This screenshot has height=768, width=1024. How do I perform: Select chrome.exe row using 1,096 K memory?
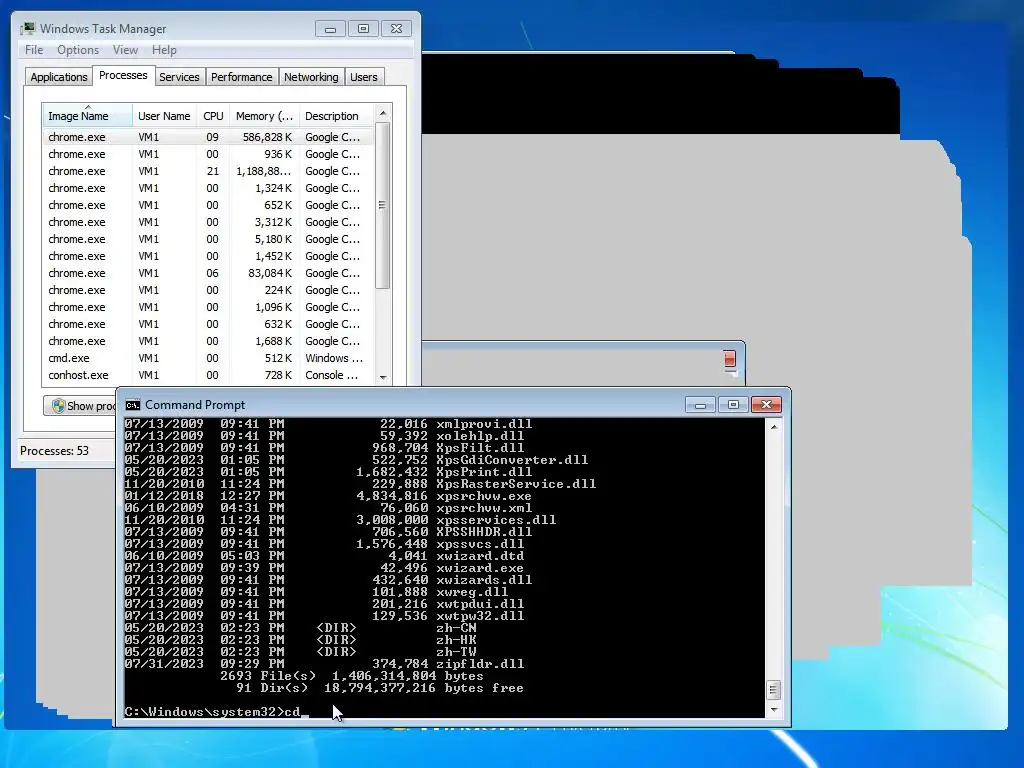click(x=209, y=307)
